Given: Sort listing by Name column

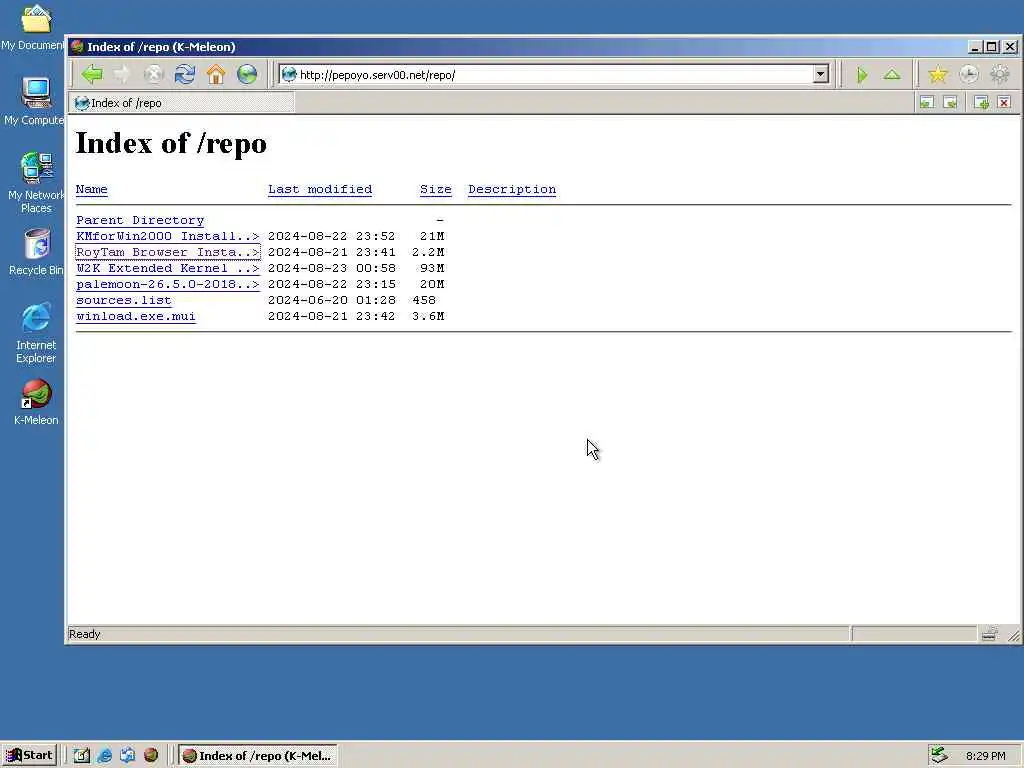Looking at the screenshot, I should point(91,189).
